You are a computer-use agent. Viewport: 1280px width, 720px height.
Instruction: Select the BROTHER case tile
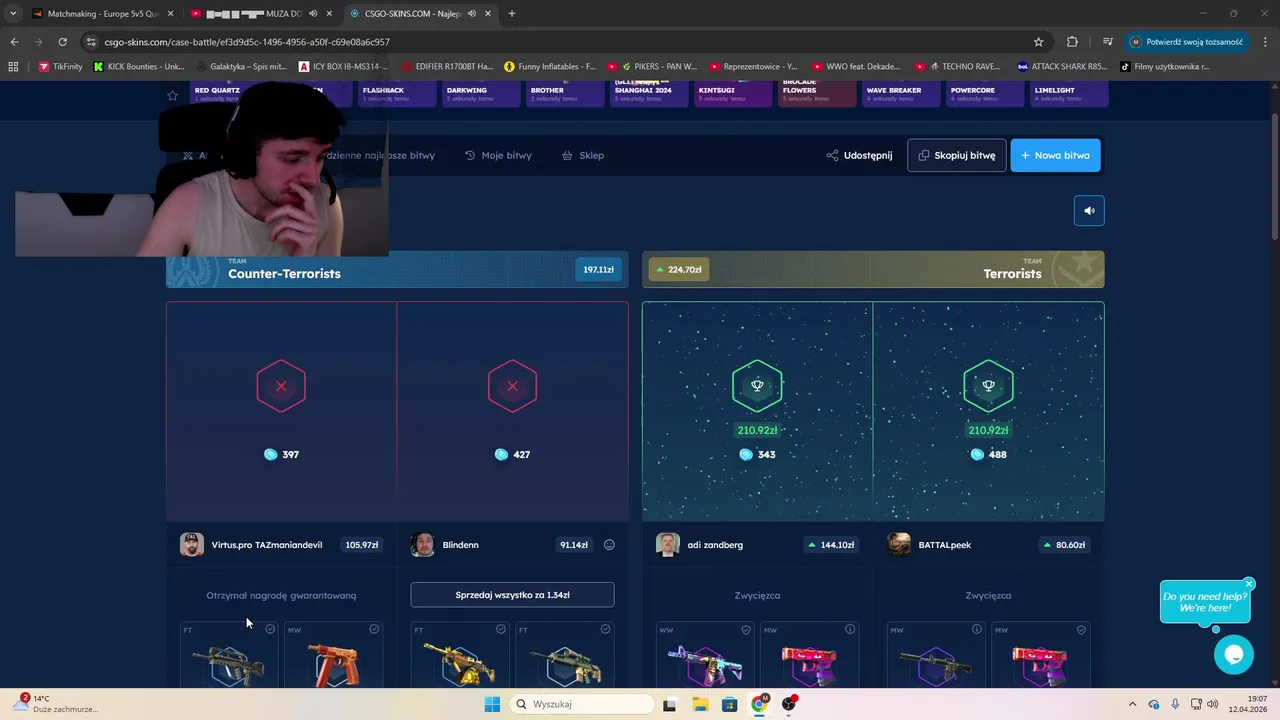point(565,93)
